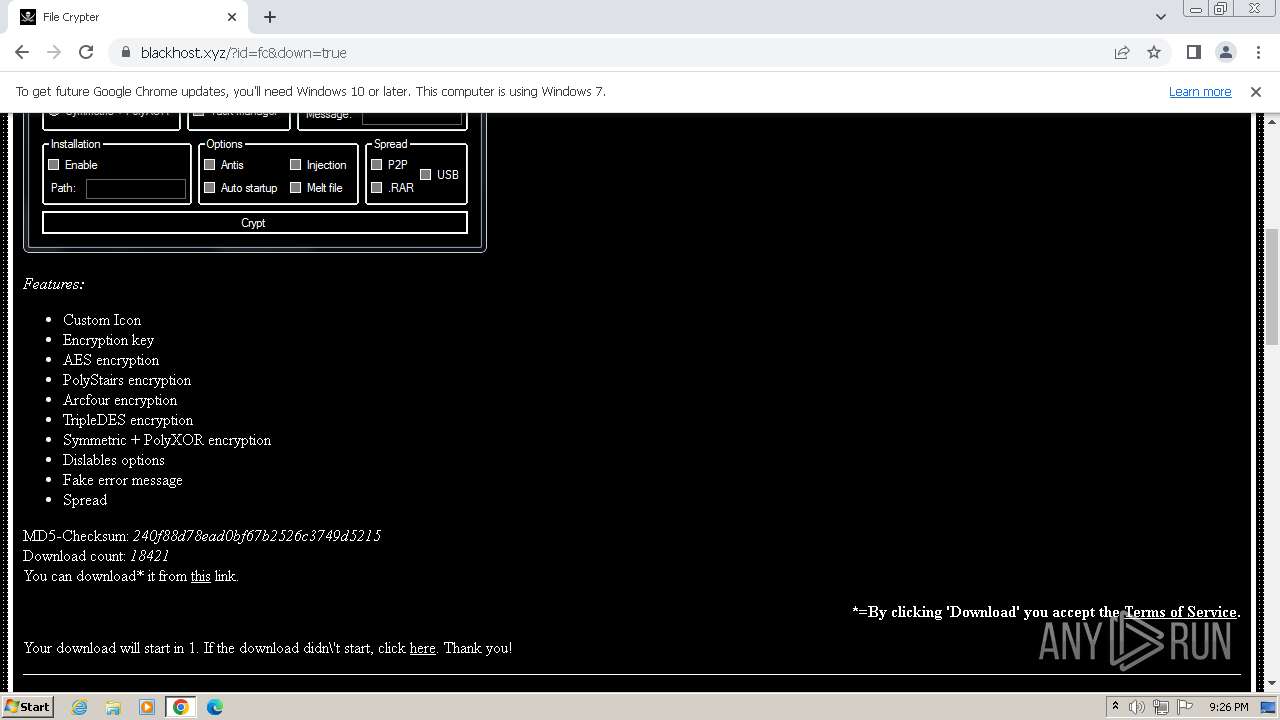Click the download count 18421
The image size is (1280, 720).
point(150,556)
